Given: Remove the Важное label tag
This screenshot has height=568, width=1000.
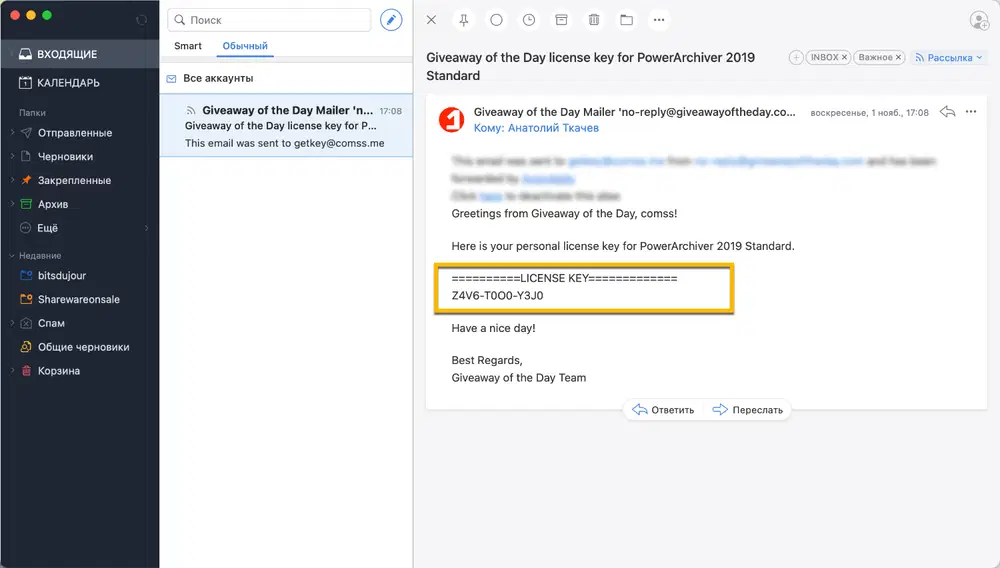Looking at the screenshot, I should tap(898, 57).
